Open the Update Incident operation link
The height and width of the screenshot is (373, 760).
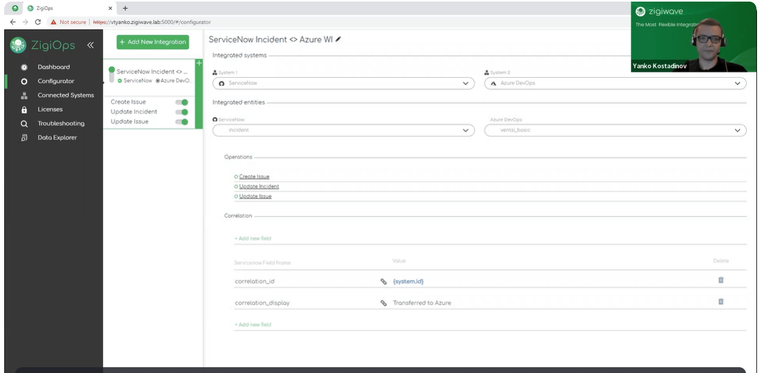259,186
